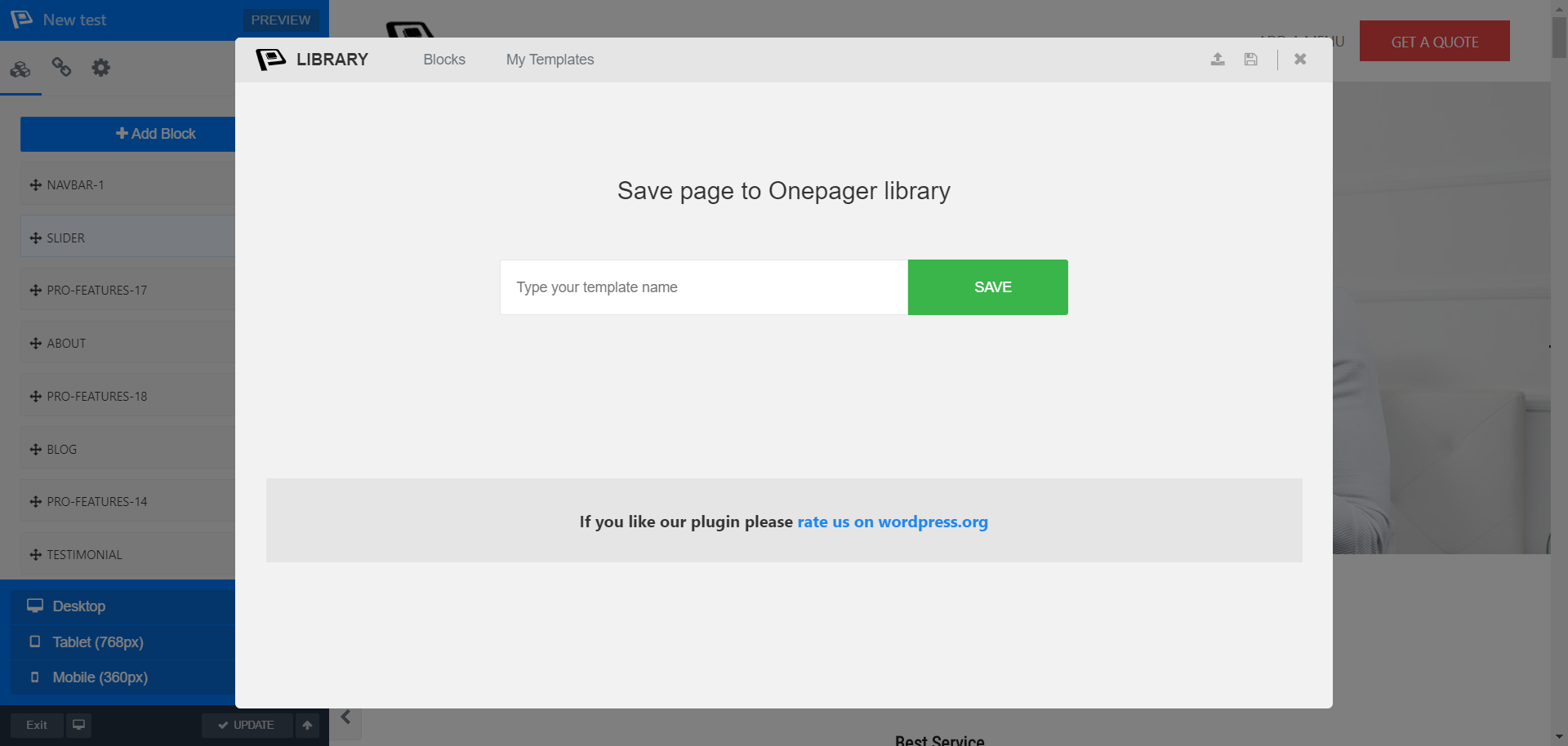Switch to the My Templates tab

click(x=550, y=60)
